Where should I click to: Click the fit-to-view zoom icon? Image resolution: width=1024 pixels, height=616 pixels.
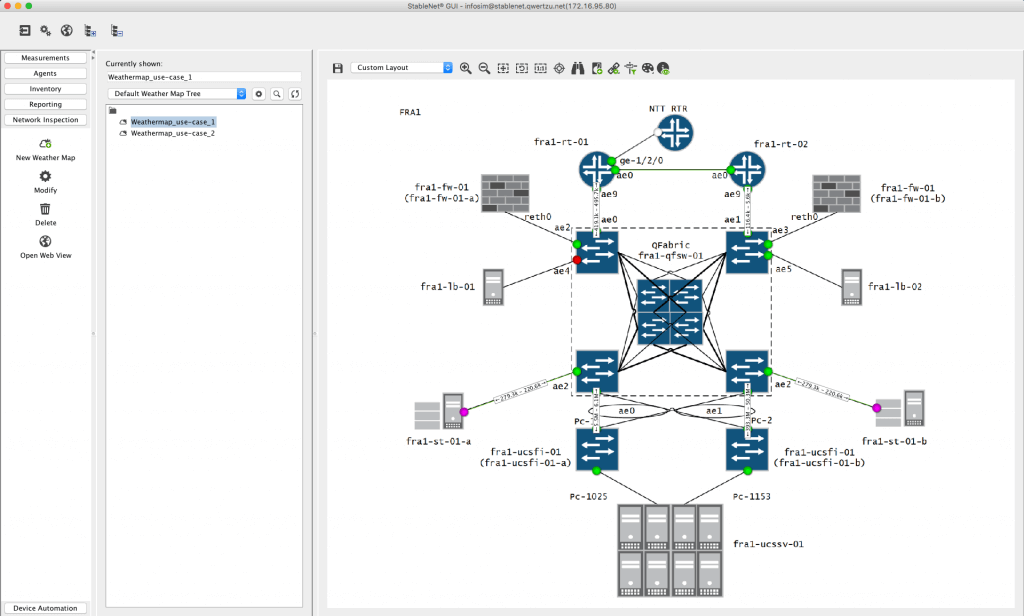pos(502,68)
